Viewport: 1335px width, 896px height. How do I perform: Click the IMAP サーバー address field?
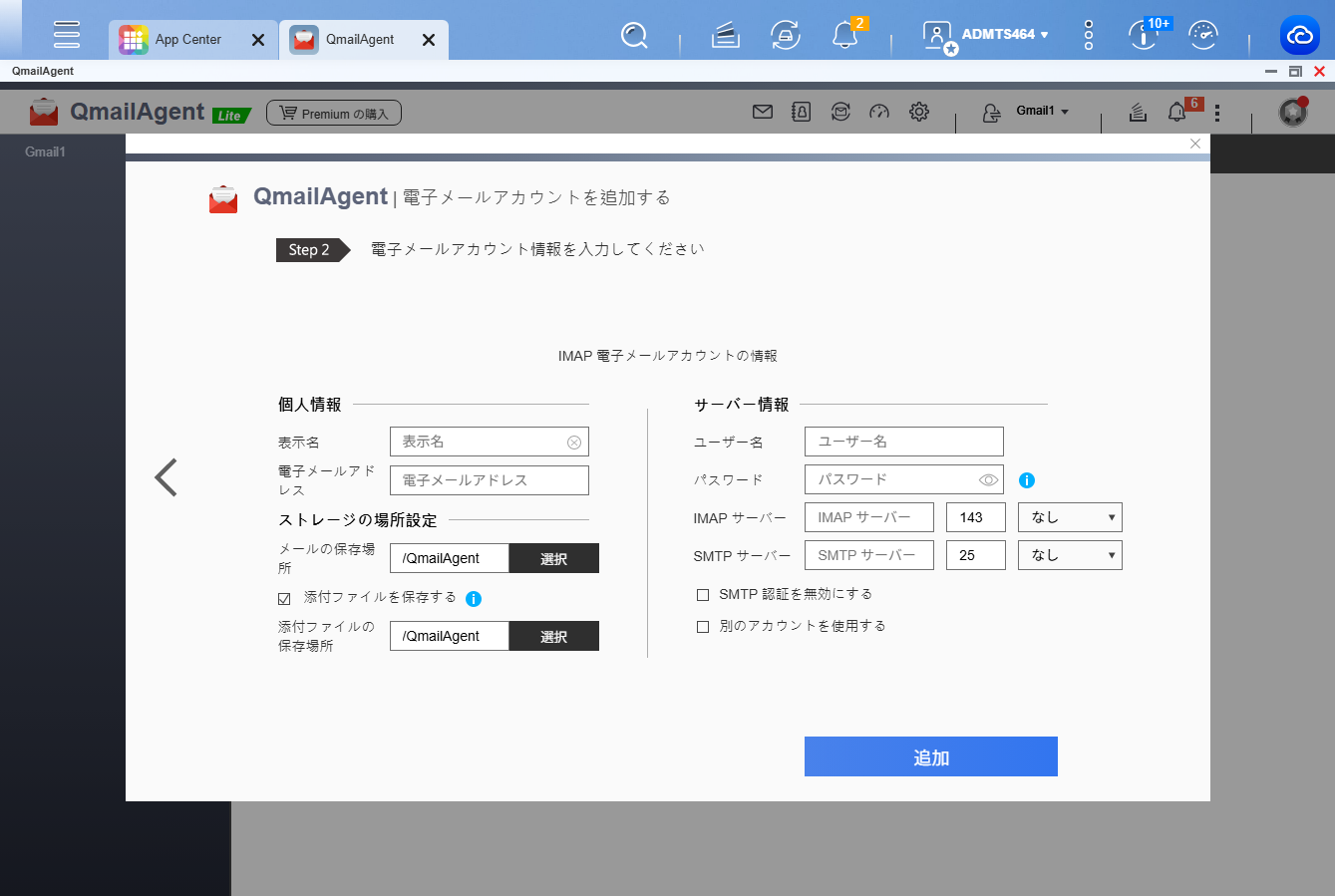(869, 517)
